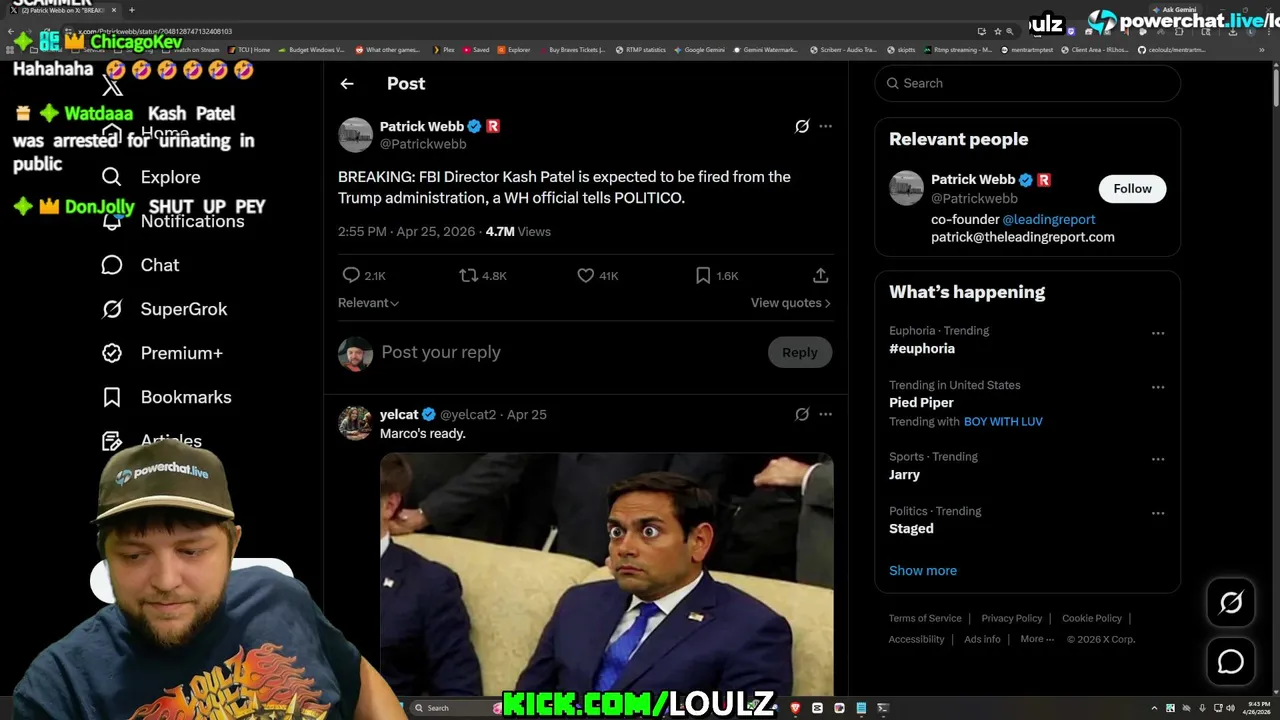Open Grok explain on yelcat's reply
The height and width of the screenshot is (720, 1280).
tap(802, 414)
